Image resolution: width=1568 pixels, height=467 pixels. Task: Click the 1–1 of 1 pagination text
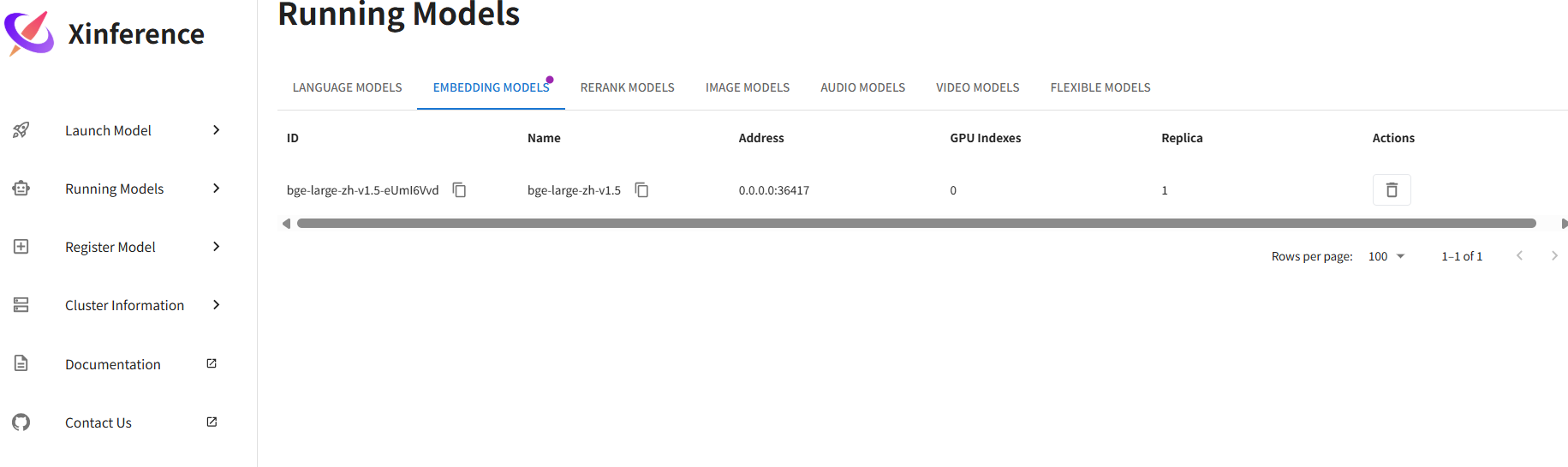(1462, 256)
